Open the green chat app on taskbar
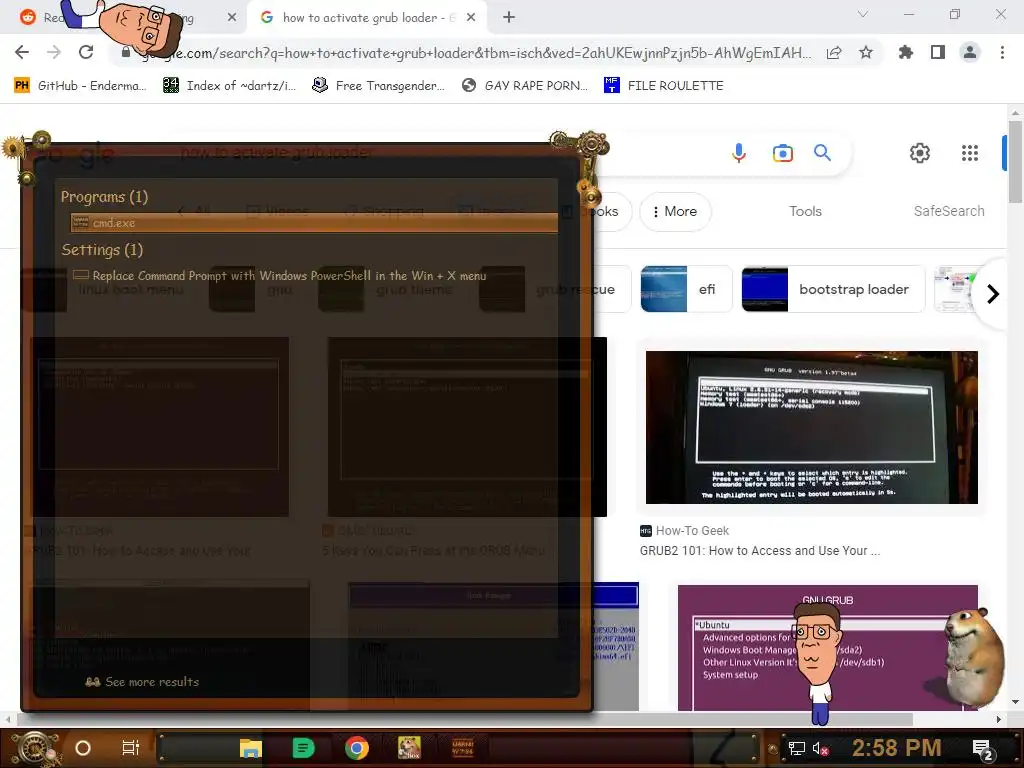 pyautogui.click(x=303, y=748)
